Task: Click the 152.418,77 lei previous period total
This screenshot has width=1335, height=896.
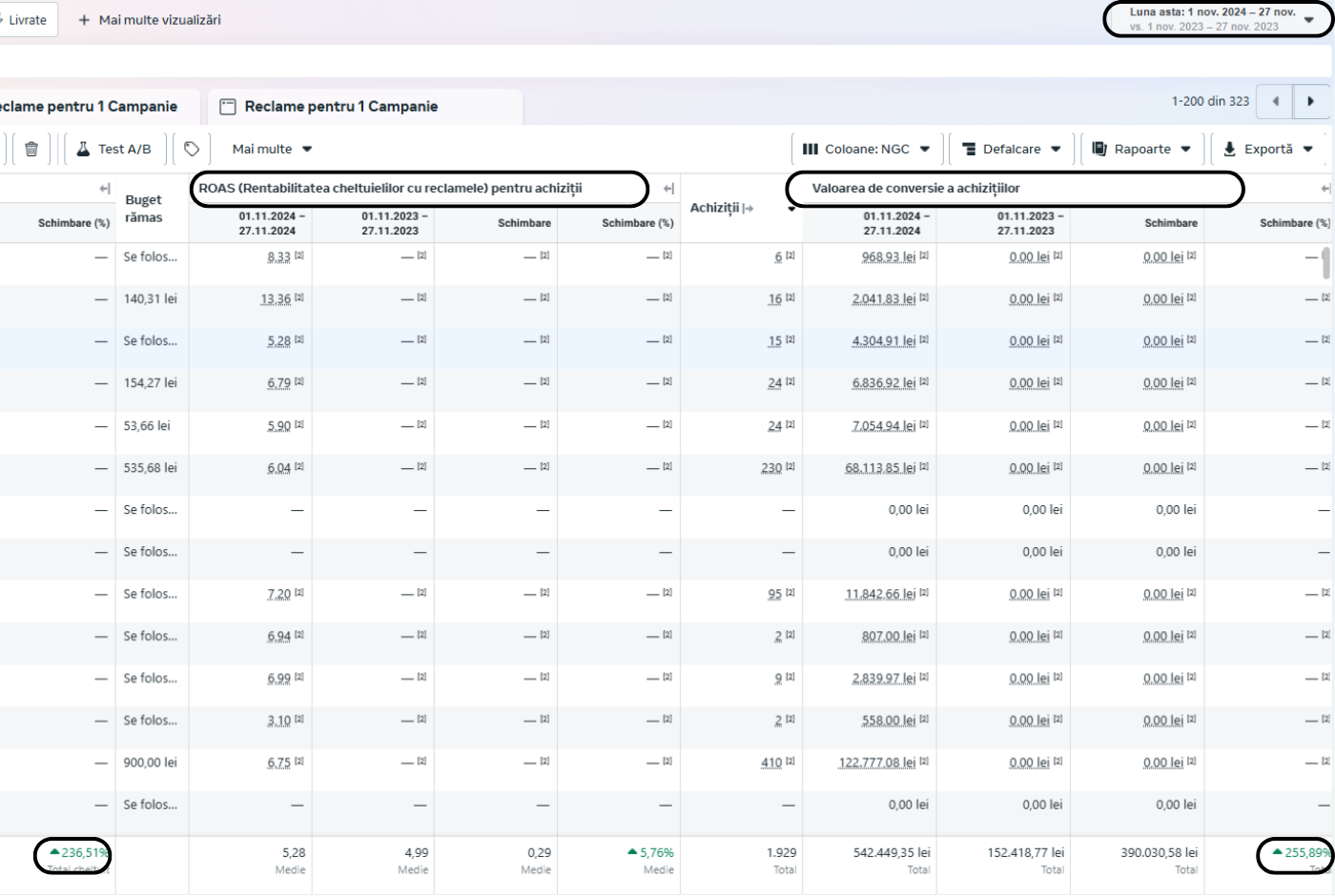Action: (x=1025, y=853)
